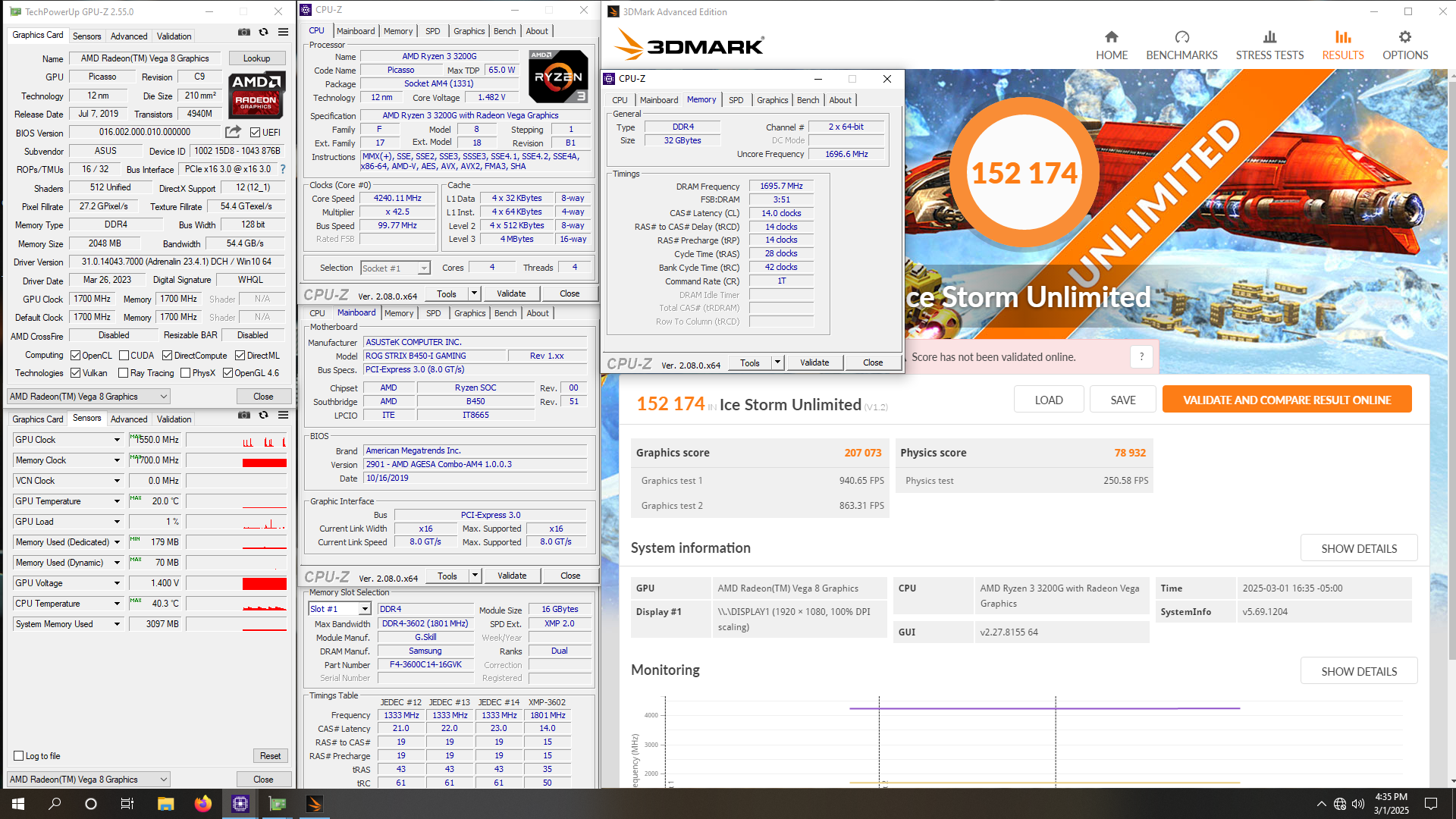Image resolution: width=1456 pixels, height=819 pixels.
Task: Toggle DirectML checkbox
Action: [240, 355]
